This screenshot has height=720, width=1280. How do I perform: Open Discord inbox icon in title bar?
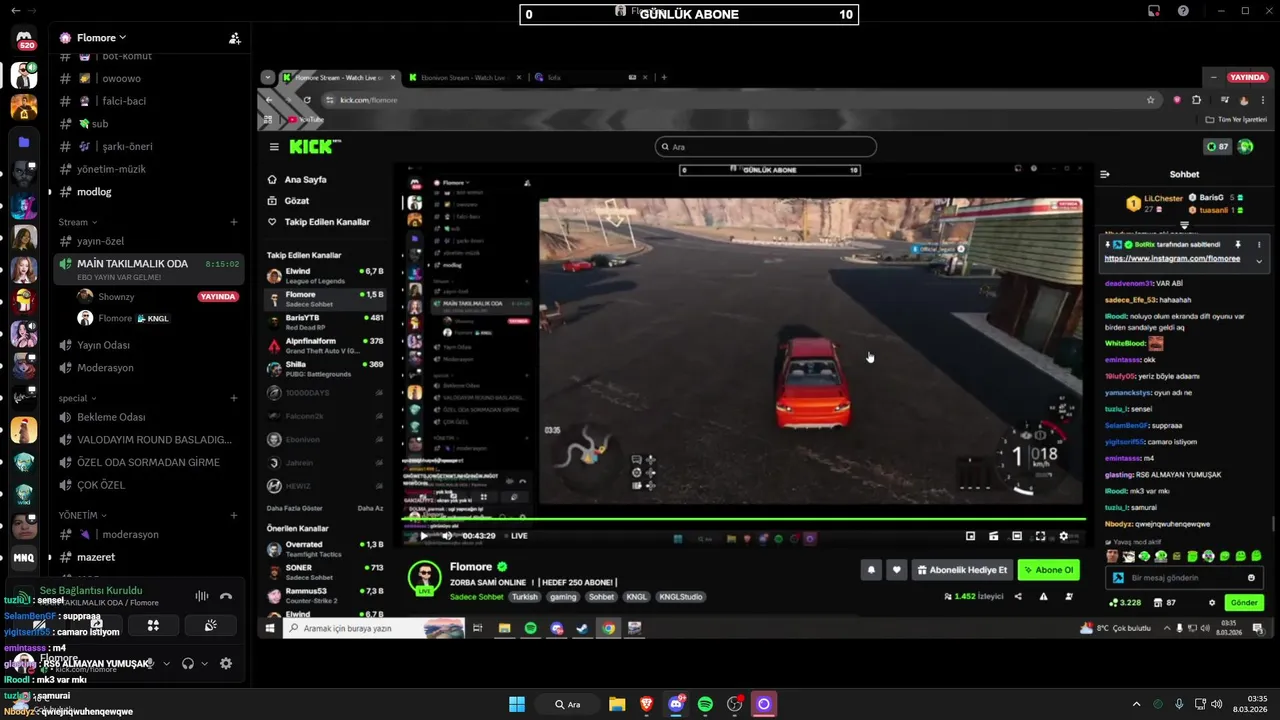click(x=1154, y=11)
